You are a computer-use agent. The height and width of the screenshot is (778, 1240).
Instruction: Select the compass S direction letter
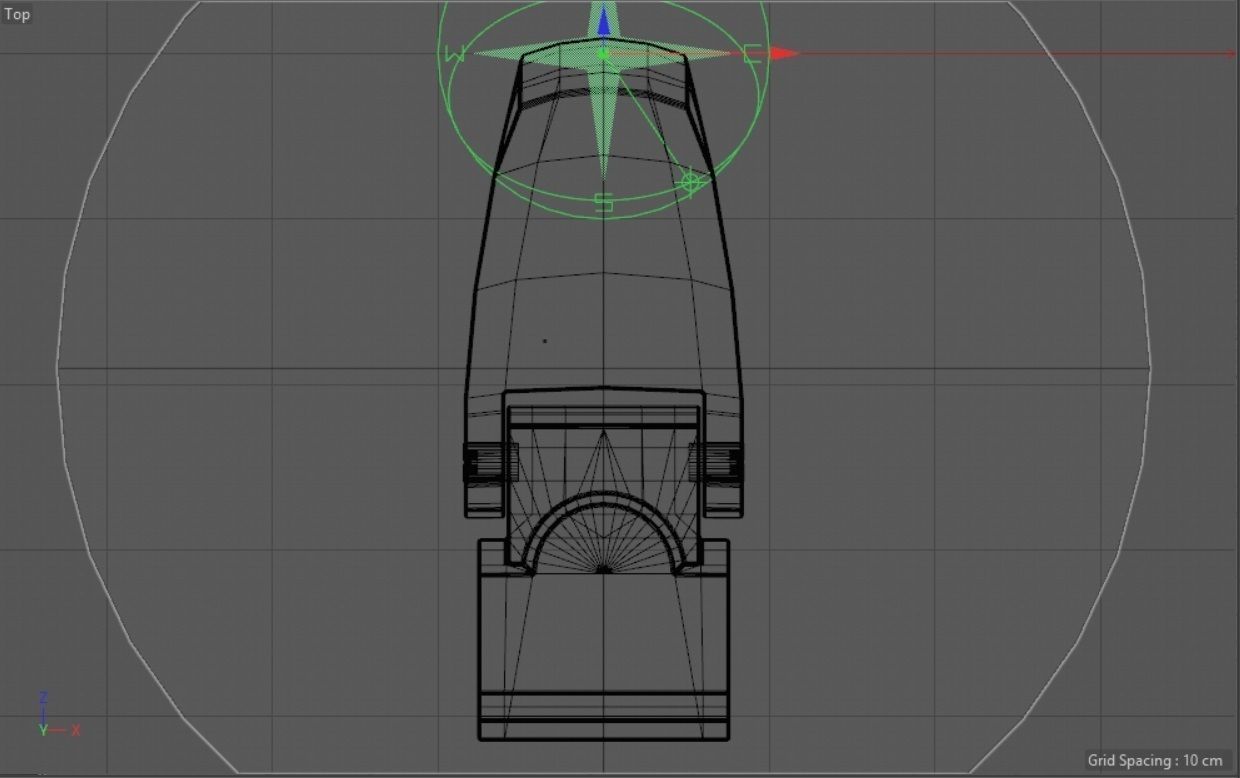603,203
